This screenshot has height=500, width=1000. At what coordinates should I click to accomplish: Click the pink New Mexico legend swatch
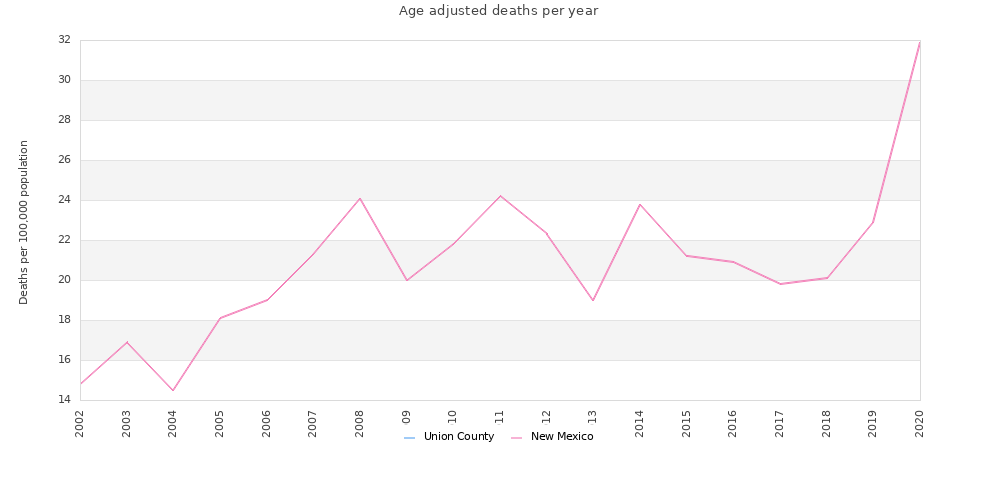pos(517,438)
